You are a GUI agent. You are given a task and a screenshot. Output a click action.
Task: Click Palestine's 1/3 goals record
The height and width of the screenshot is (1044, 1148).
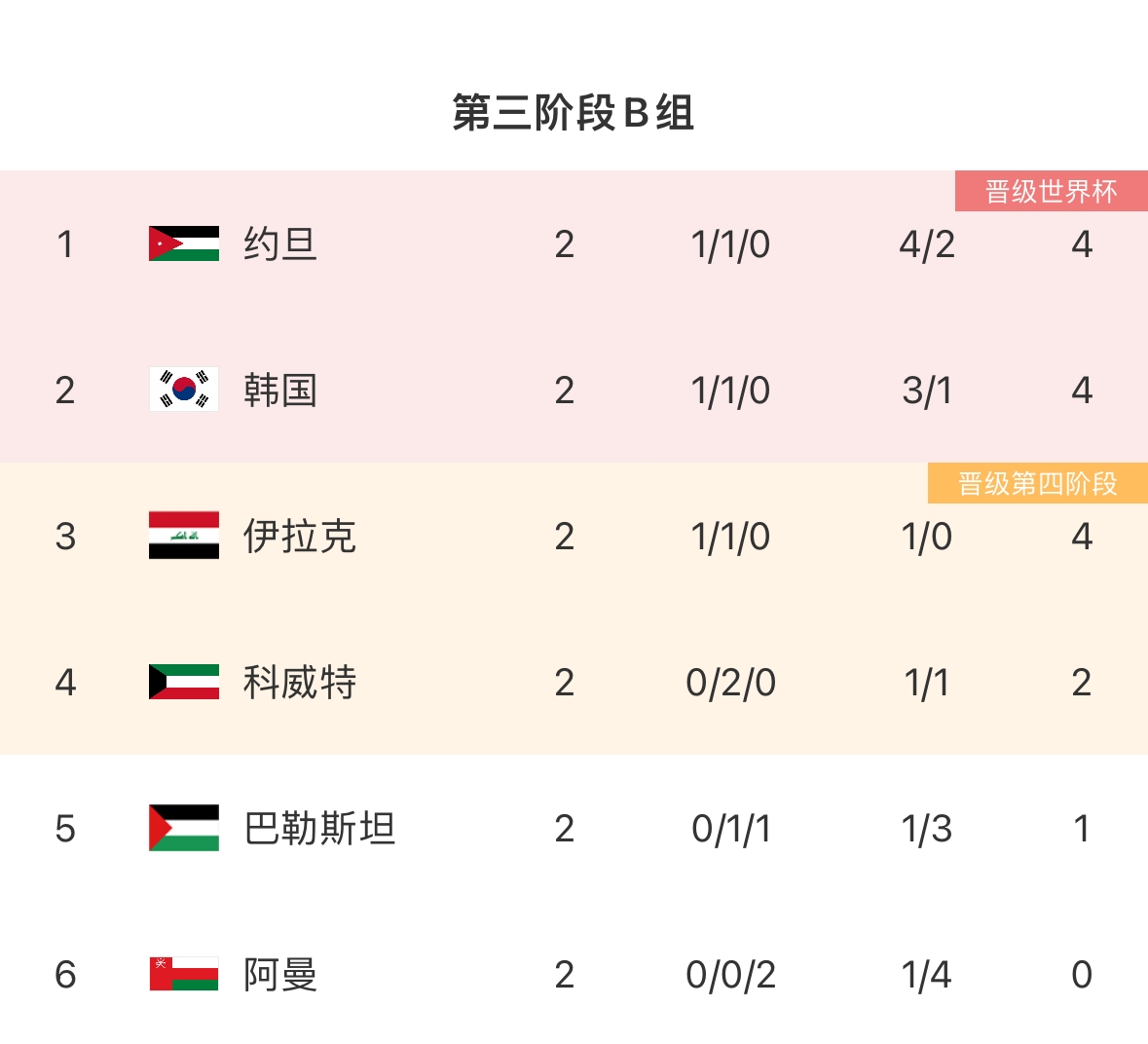(927, 828)
